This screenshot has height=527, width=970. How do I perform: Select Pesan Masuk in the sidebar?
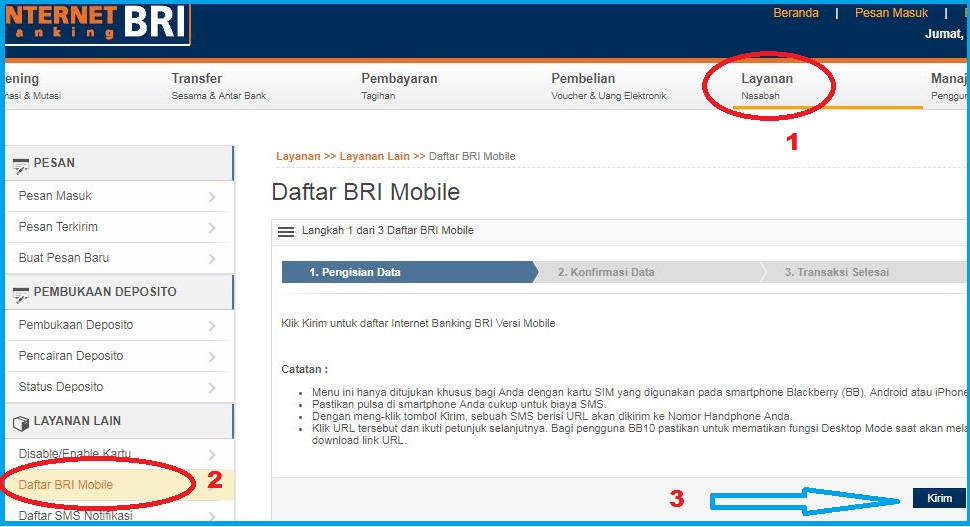tap(119, 196)
